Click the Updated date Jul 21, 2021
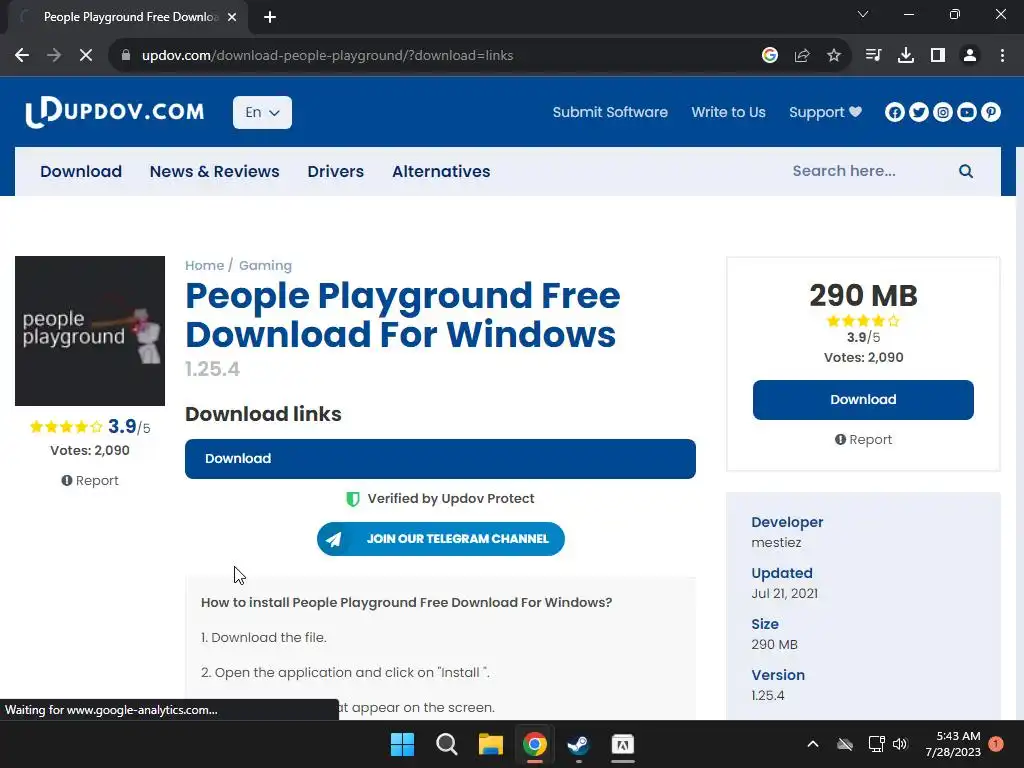 (784, 594)
